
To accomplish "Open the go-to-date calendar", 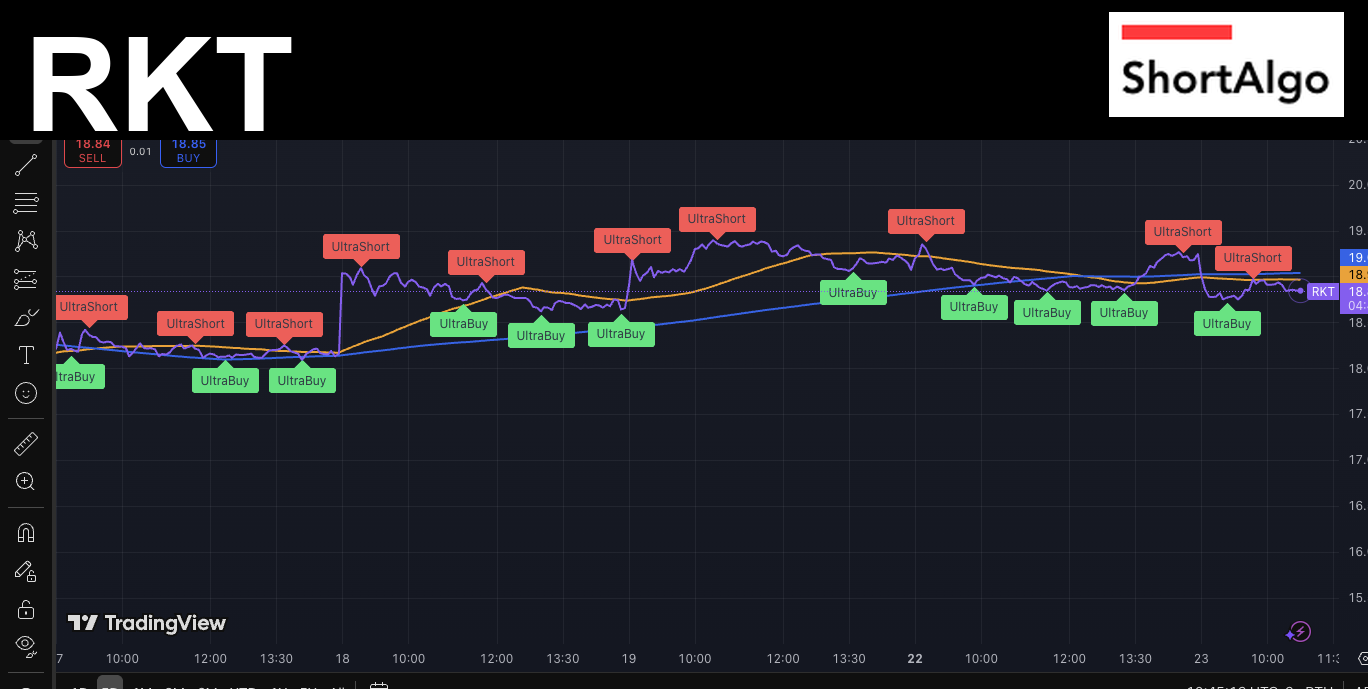I will point(378,687).
